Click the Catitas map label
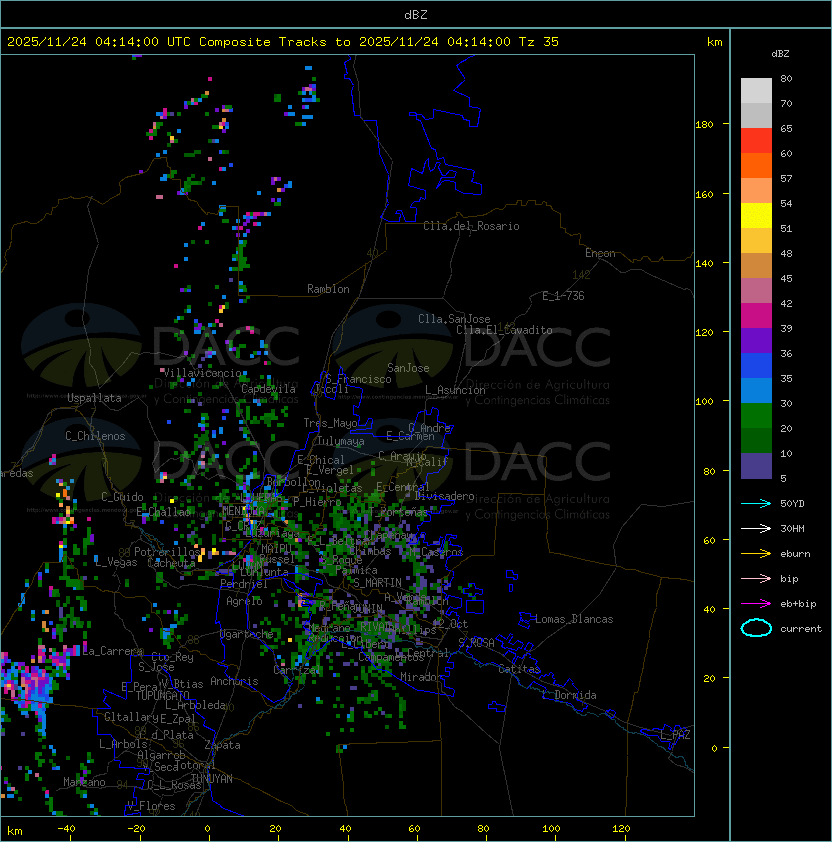832x842 pixels. point(519,669)
